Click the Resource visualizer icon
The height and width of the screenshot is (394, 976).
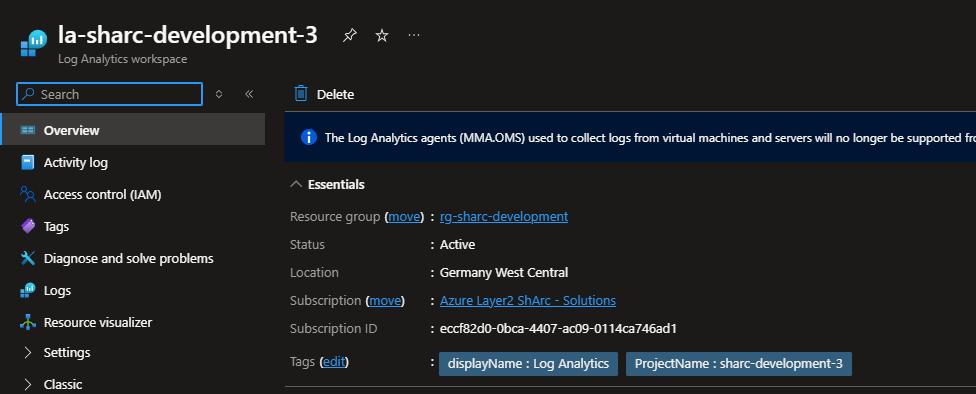[28, 322]
